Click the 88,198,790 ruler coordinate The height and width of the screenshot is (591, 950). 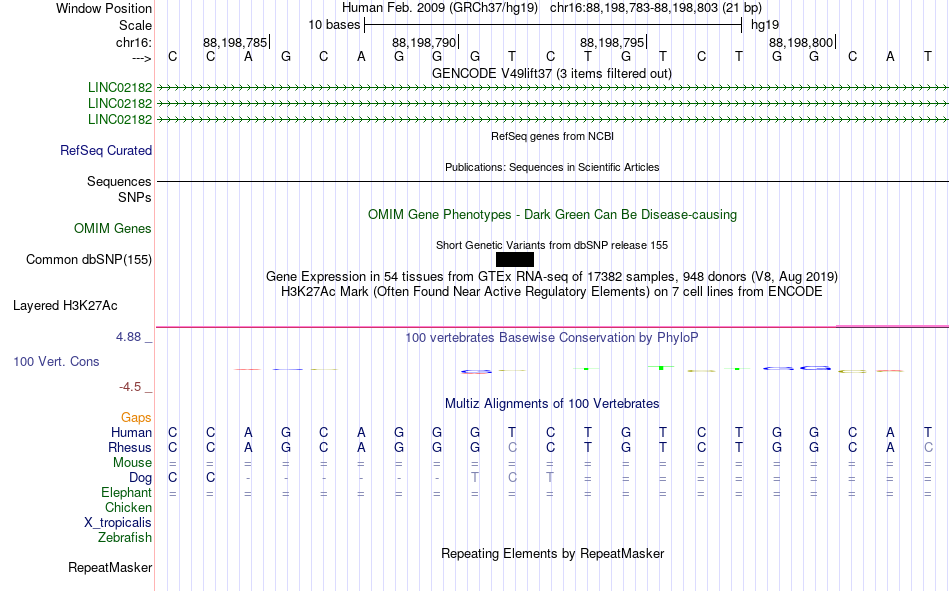pyautogui.click(x=424, y=42)
